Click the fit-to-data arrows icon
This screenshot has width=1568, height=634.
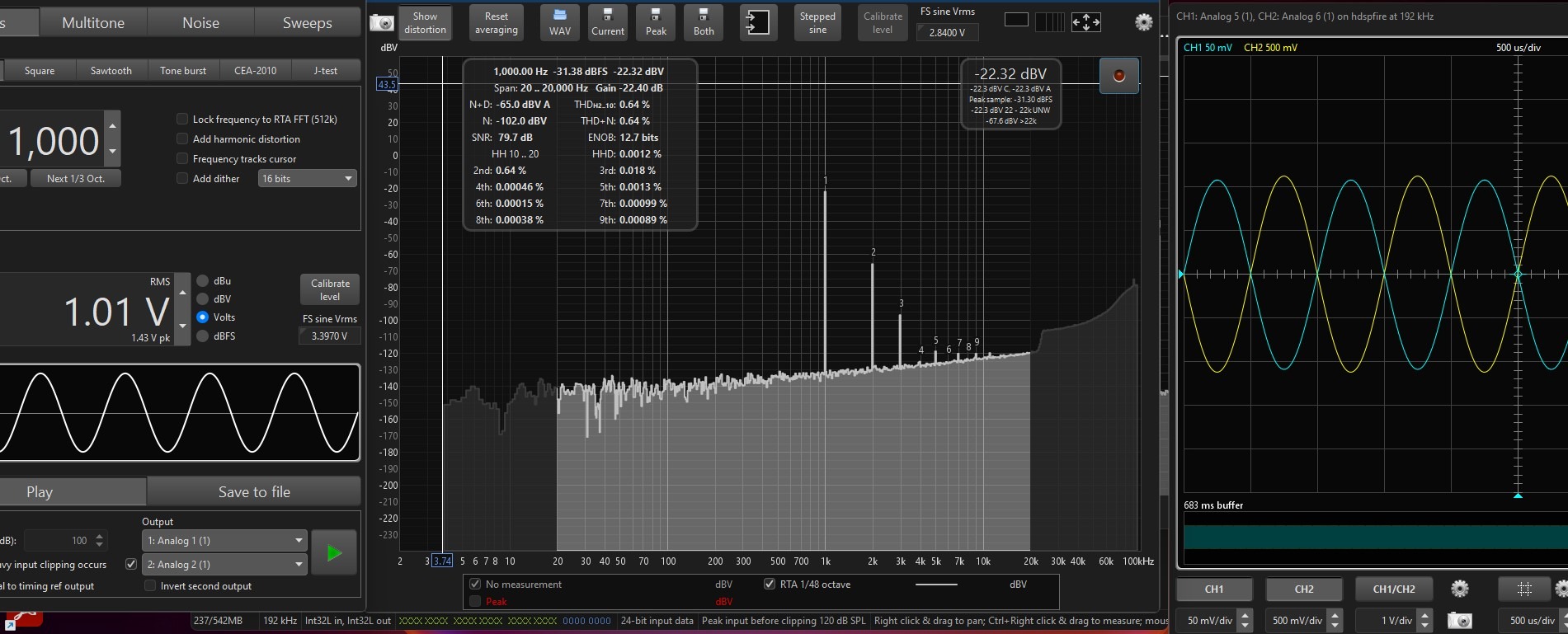click(1085, 22)
